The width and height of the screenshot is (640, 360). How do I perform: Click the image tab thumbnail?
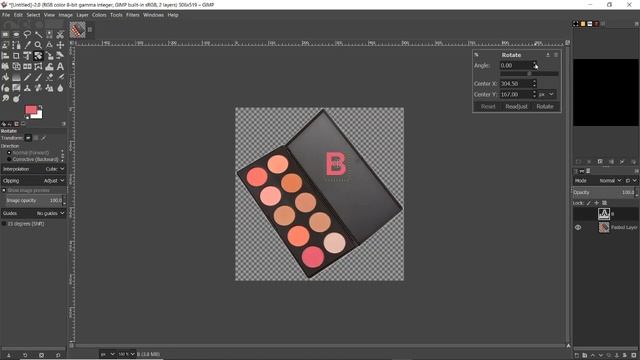[x=78, y=30]
